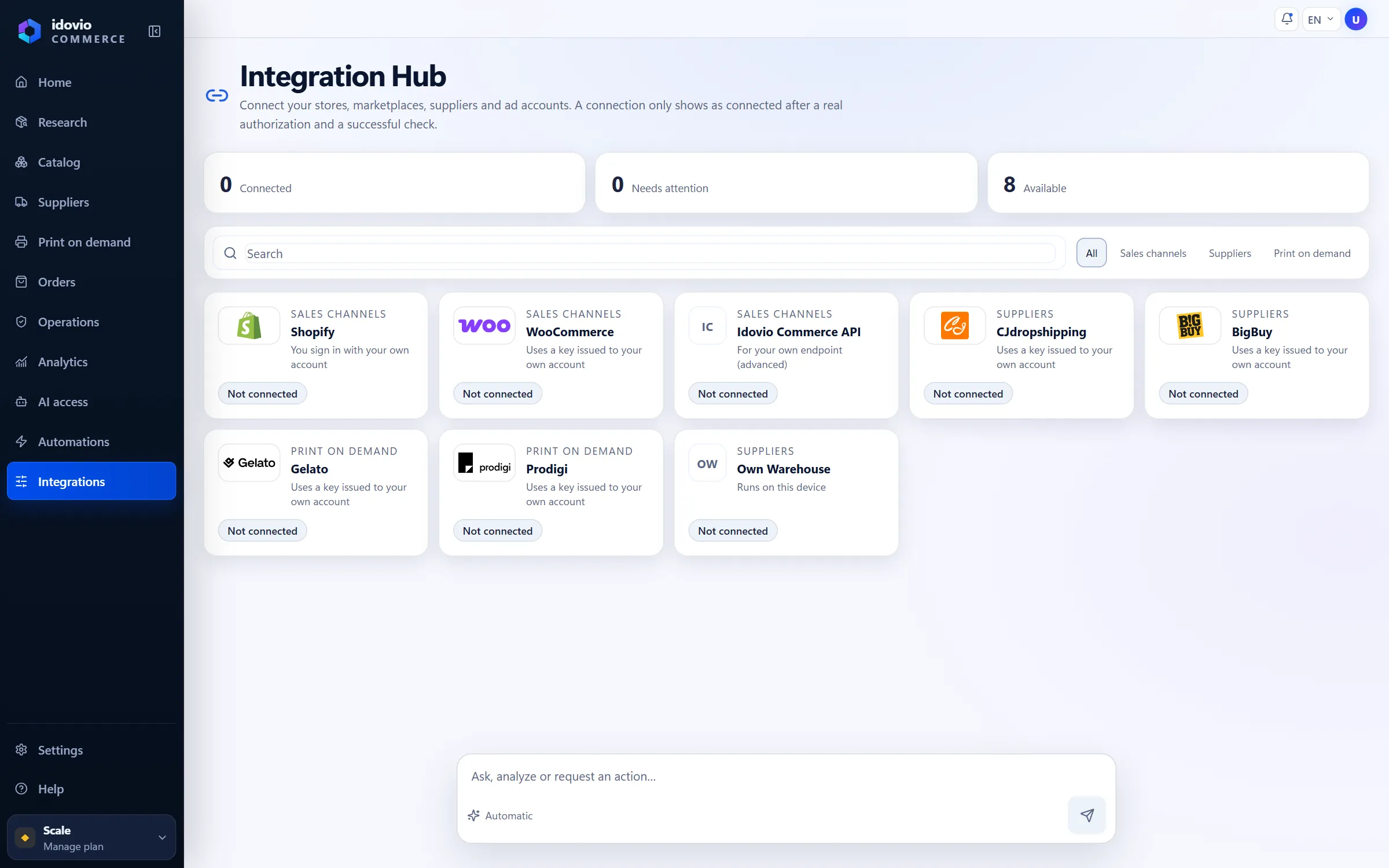Screen dimensions: 1389x868
Task: Click the BigBuy logo
Action: pos(1190,326)
